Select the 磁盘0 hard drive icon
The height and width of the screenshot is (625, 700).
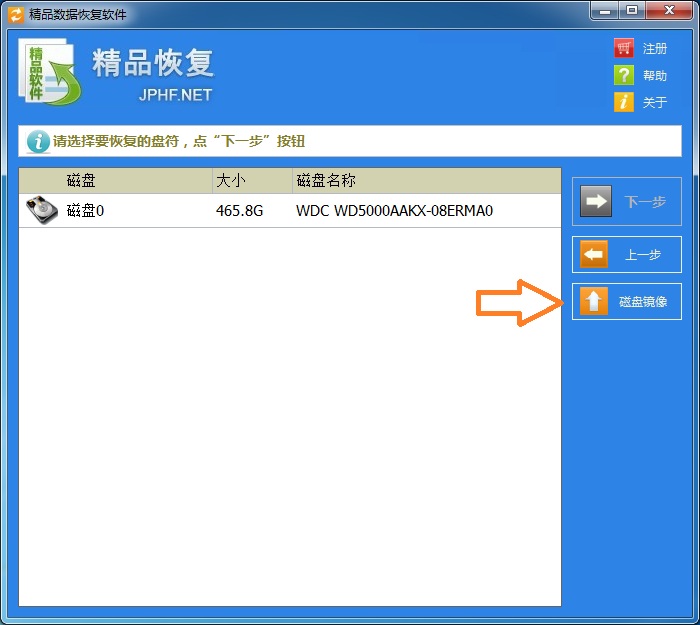42,210
